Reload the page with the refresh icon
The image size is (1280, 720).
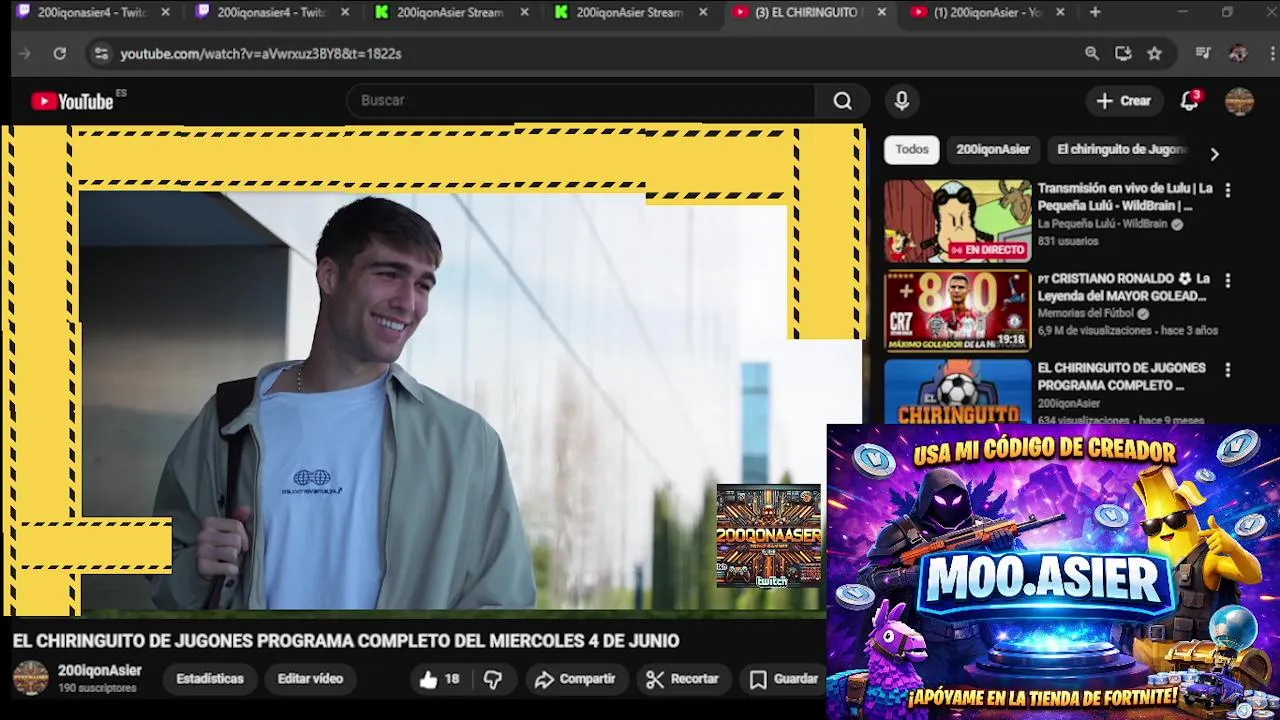tap(60, 54)
